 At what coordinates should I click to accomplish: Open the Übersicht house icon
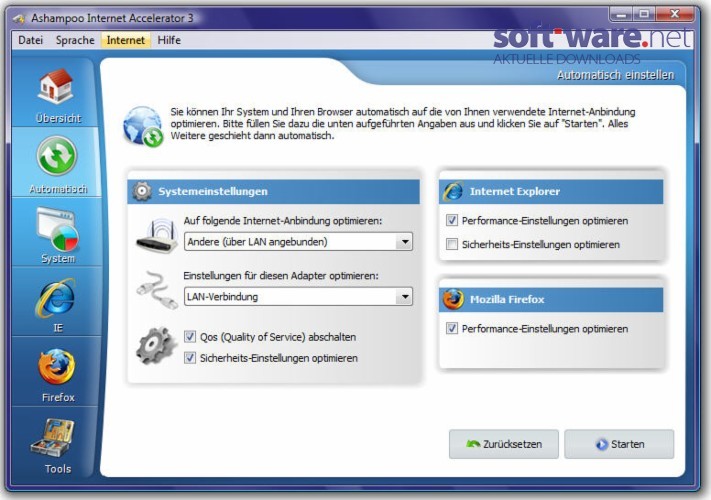point(56,86)
